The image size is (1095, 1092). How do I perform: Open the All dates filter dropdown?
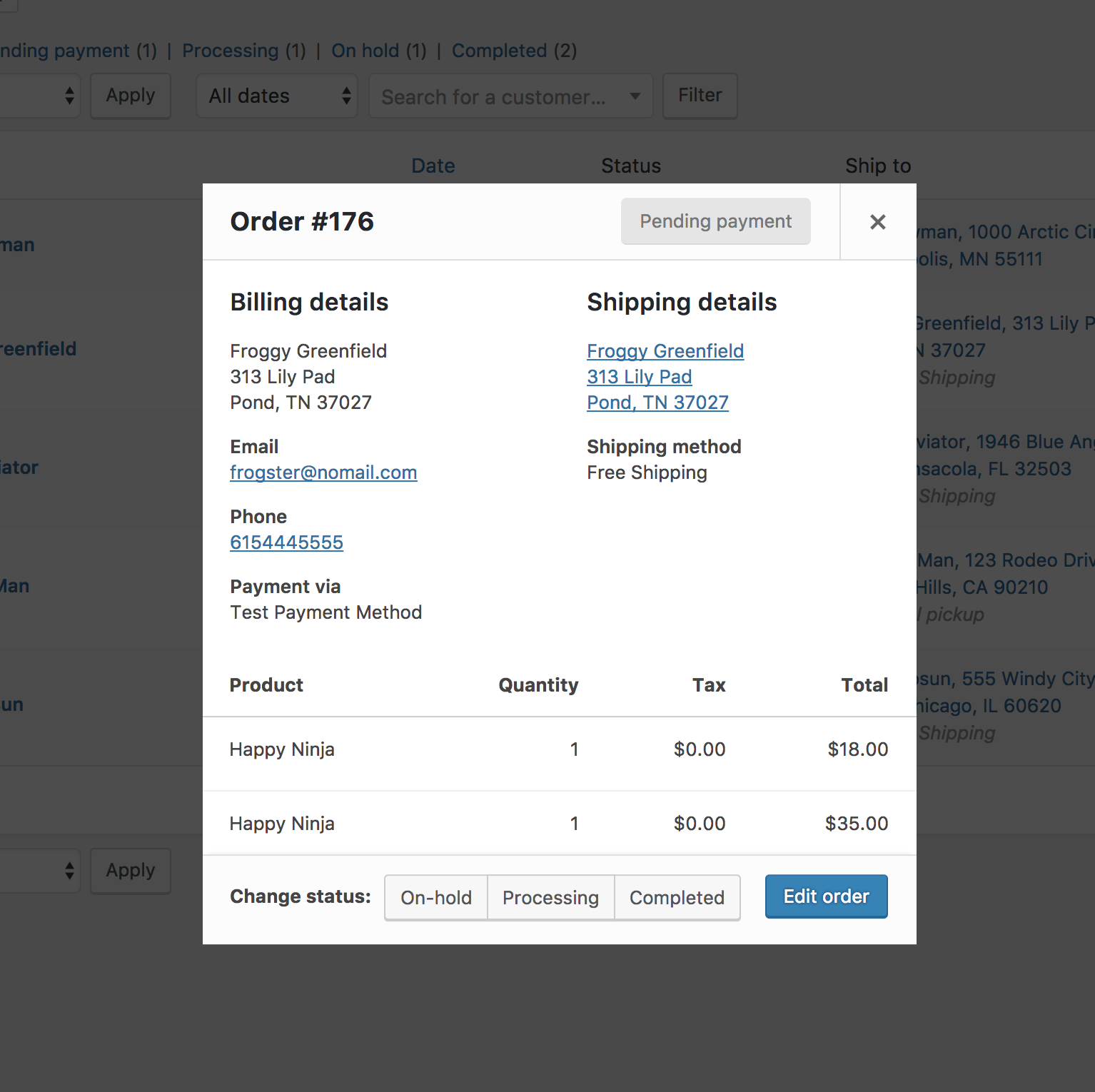[x=276, y=96]
